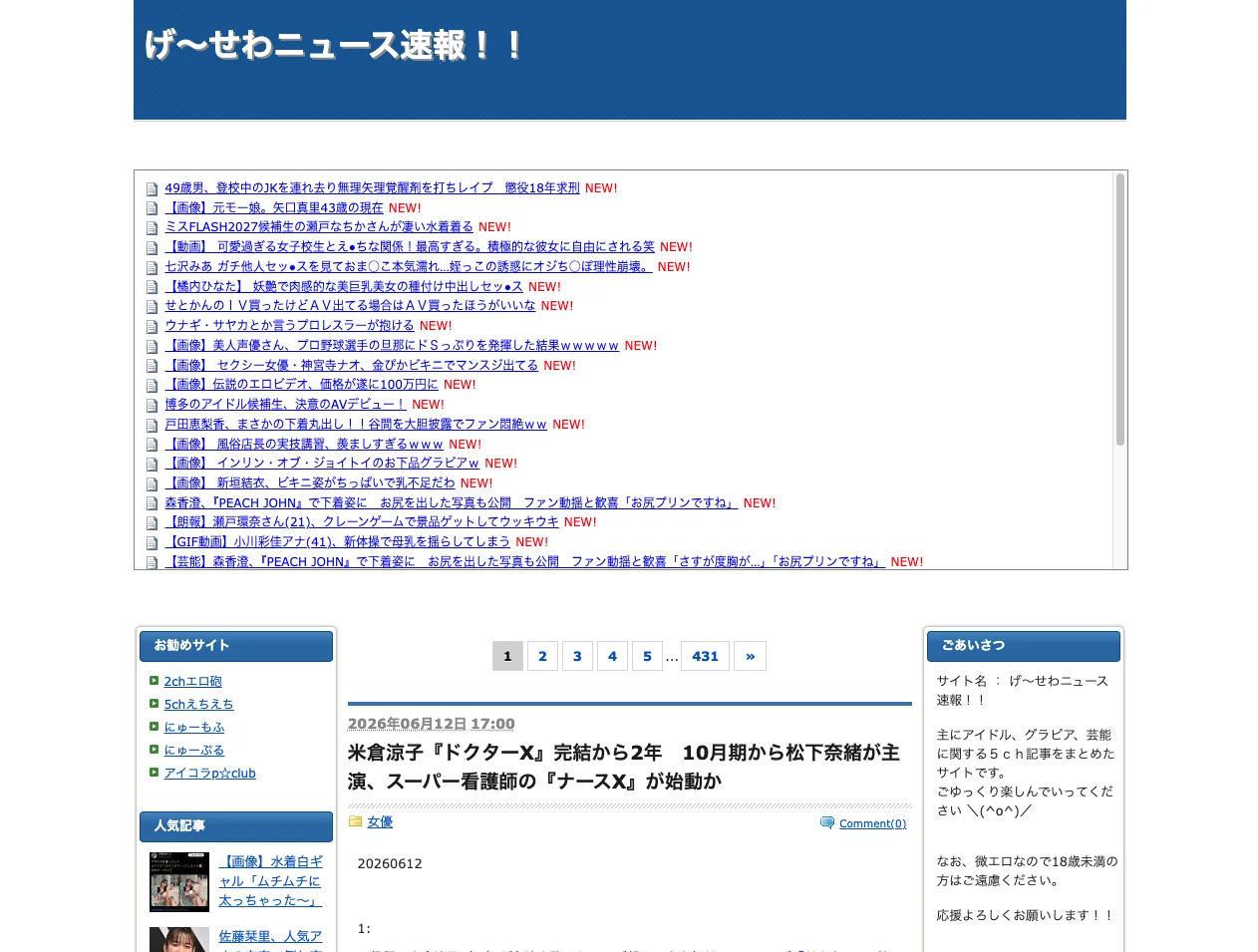The height and width of the screenshot is (952, 1258).
Task: Open popular article 水着白ギャル link
Action: tap(271, 881)
